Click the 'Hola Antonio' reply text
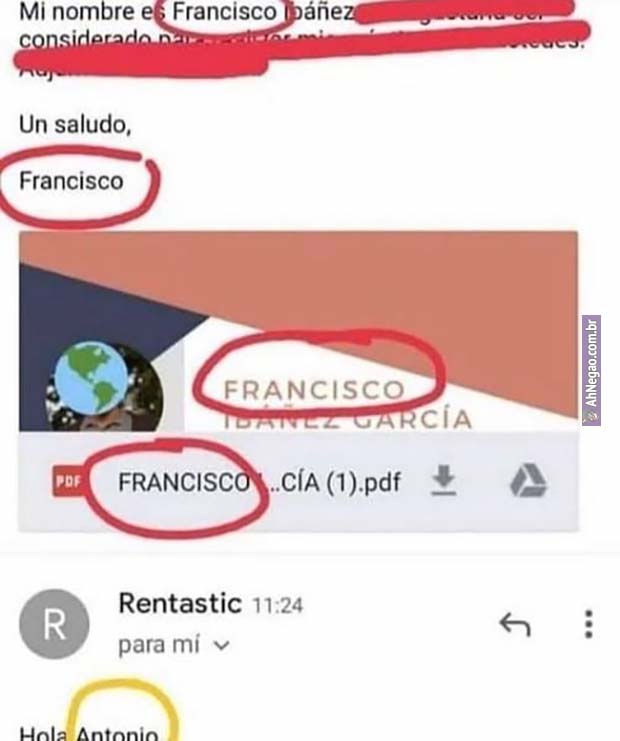 [x=89, y=732]
